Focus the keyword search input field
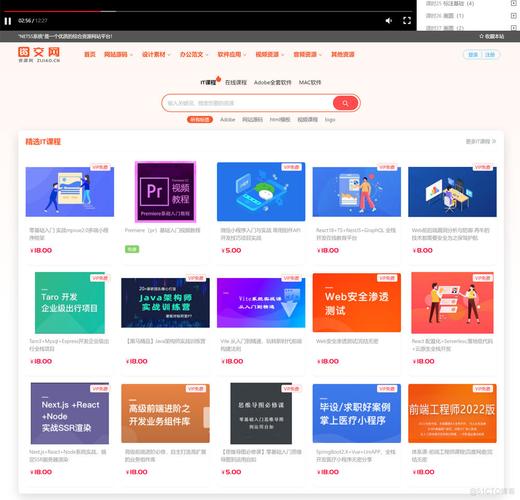The width and height of the screenshot is (520, 500). click(248, 103)
